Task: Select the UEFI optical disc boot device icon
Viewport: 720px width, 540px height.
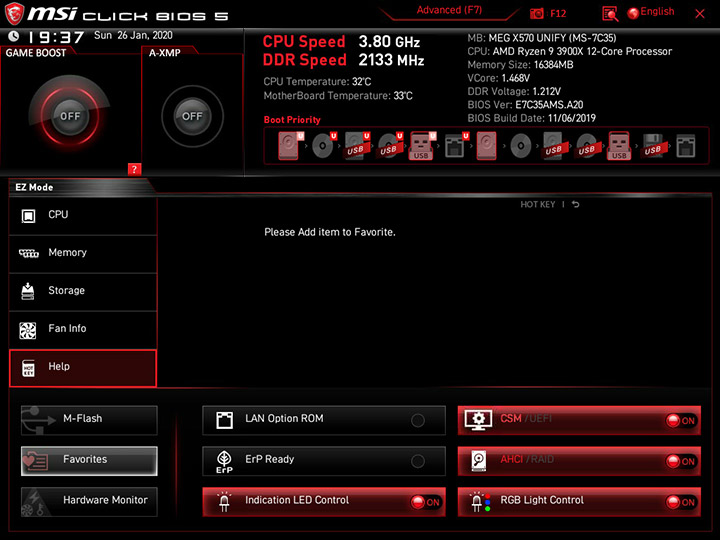Action: click(323, 146)
